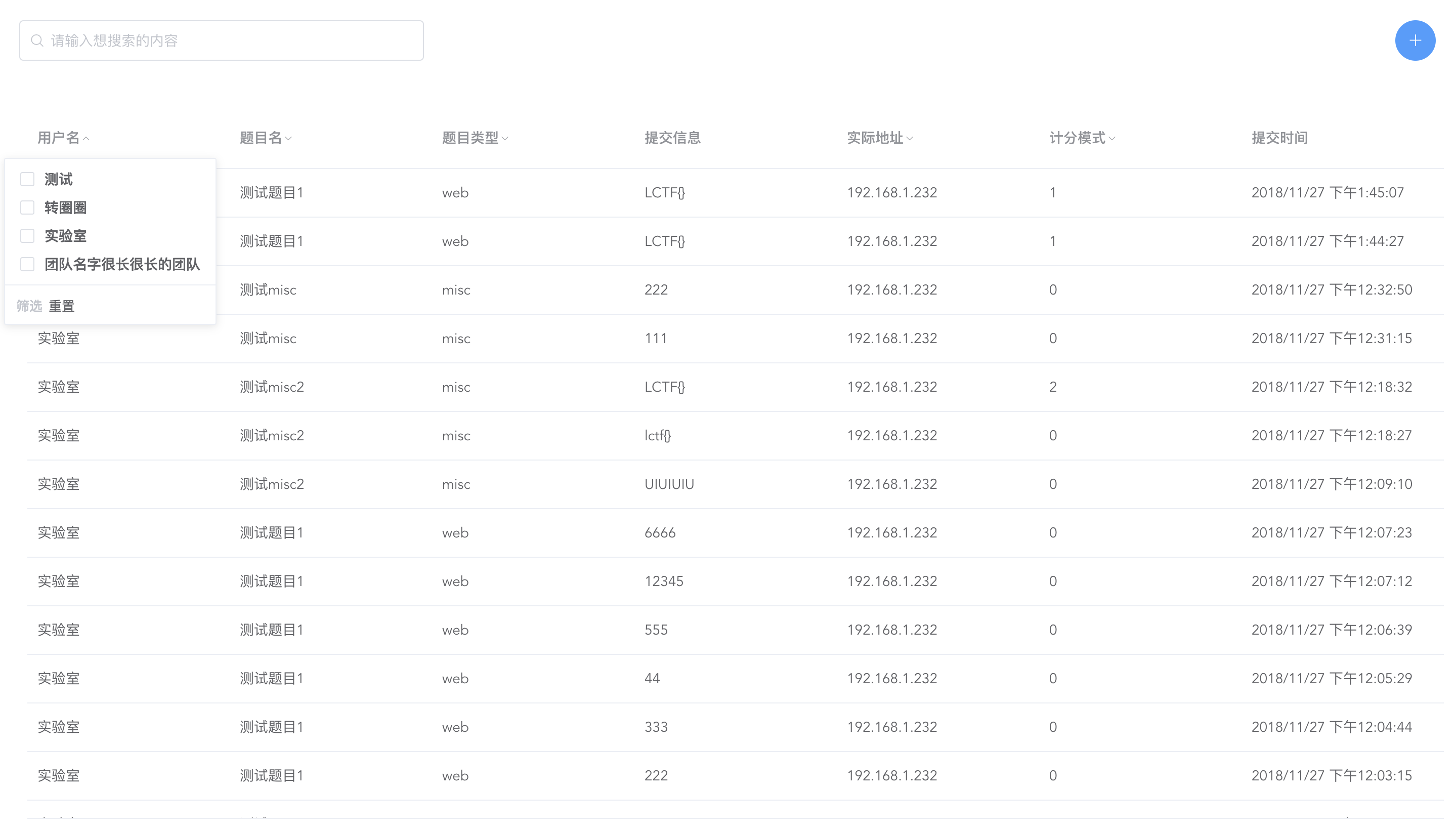Check the 测试 filter checkbox
1456x831 pixels.
point(27,179)
